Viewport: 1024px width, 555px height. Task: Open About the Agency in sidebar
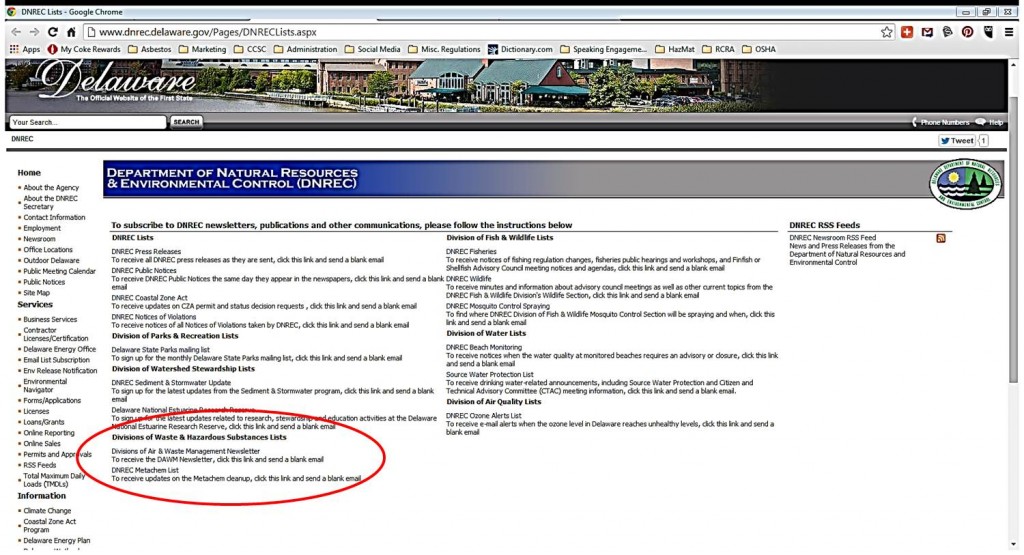tap(51, 187)
